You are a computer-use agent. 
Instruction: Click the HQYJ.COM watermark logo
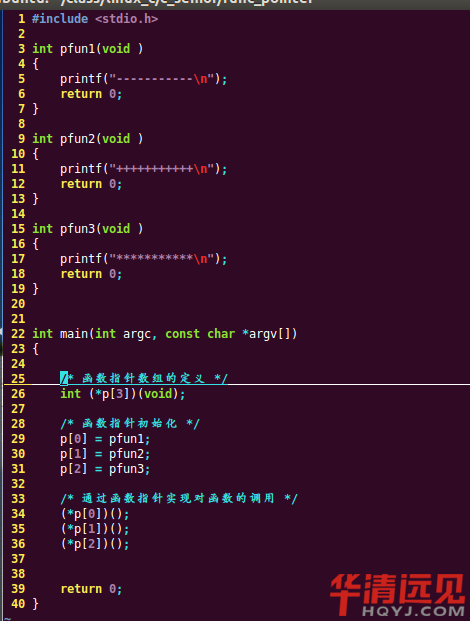(x=398, y=594)
